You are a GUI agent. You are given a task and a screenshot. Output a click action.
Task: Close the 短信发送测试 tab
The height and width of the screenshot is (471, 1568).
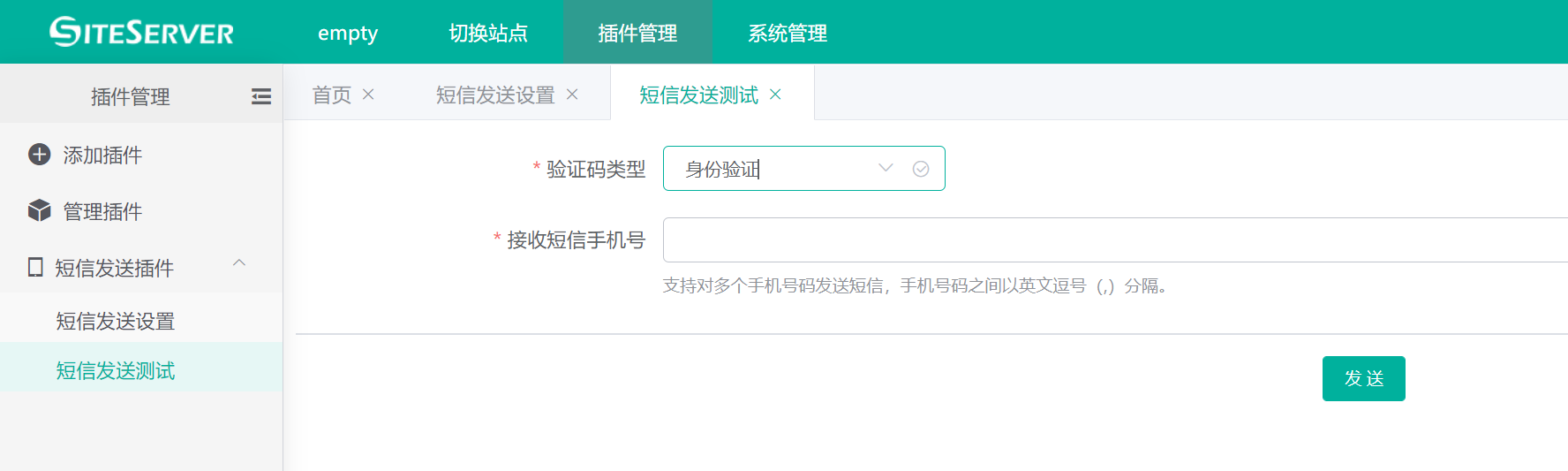tap(775, 95)
